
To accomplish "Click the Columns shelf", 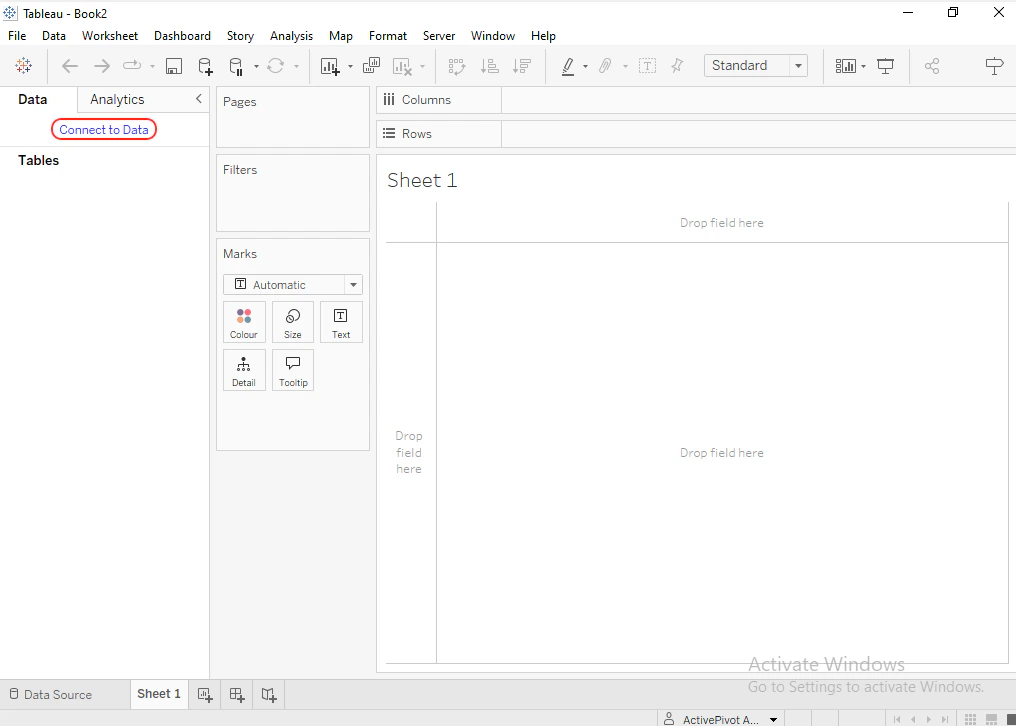I will [696, 100].
